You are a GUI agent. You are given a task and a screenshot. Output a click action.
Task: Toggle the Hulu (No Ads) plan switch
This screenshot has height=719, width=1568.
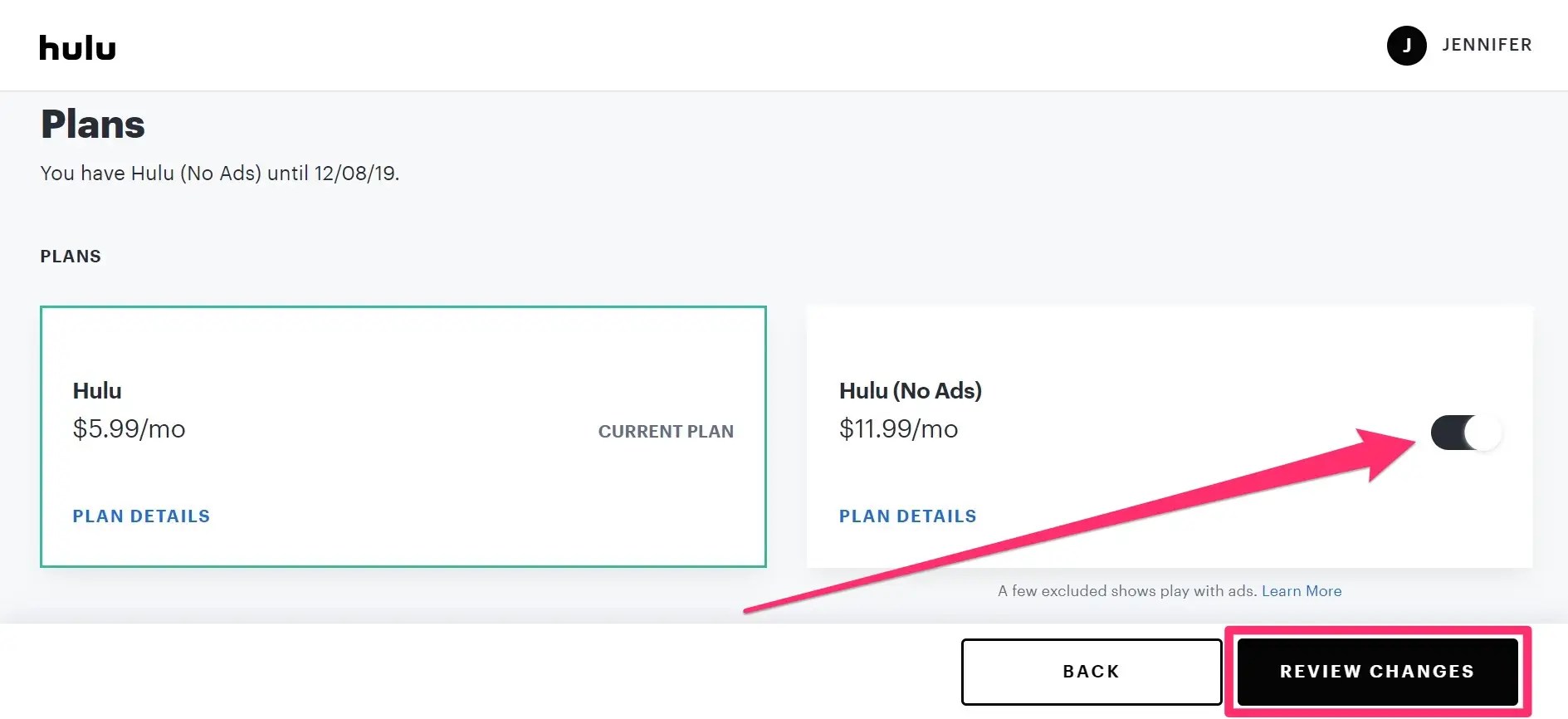[1465, 433]
